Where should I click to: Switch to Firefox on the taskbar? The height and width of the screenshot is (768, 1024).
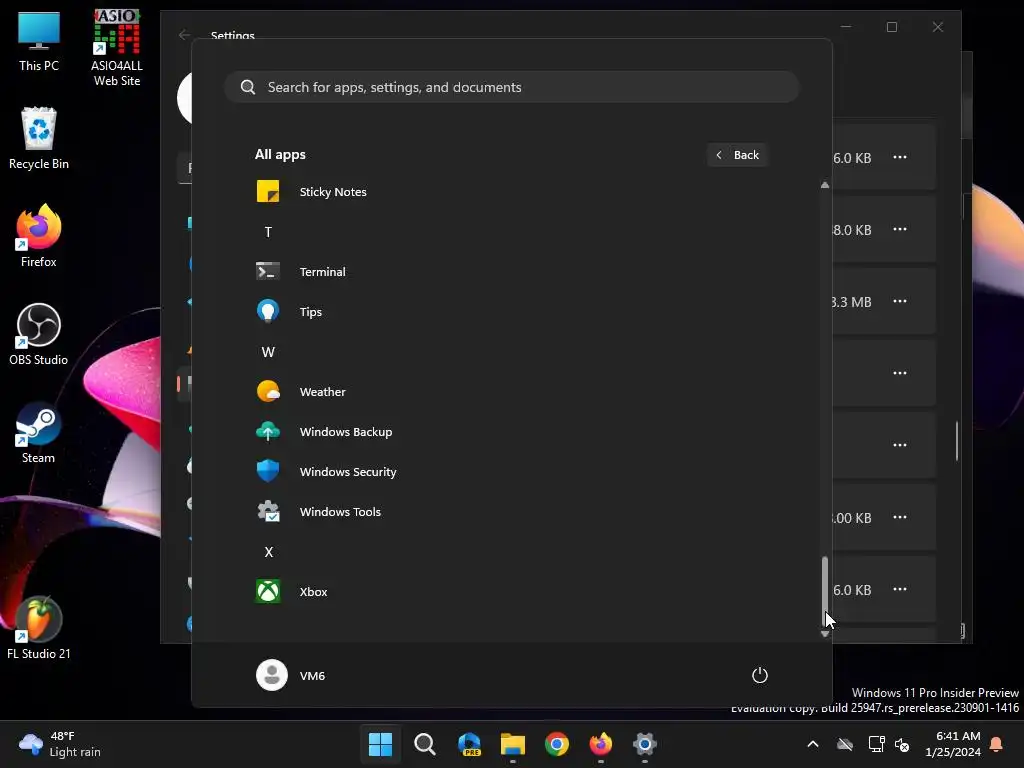pyautogui.click(x=601, y=744)
